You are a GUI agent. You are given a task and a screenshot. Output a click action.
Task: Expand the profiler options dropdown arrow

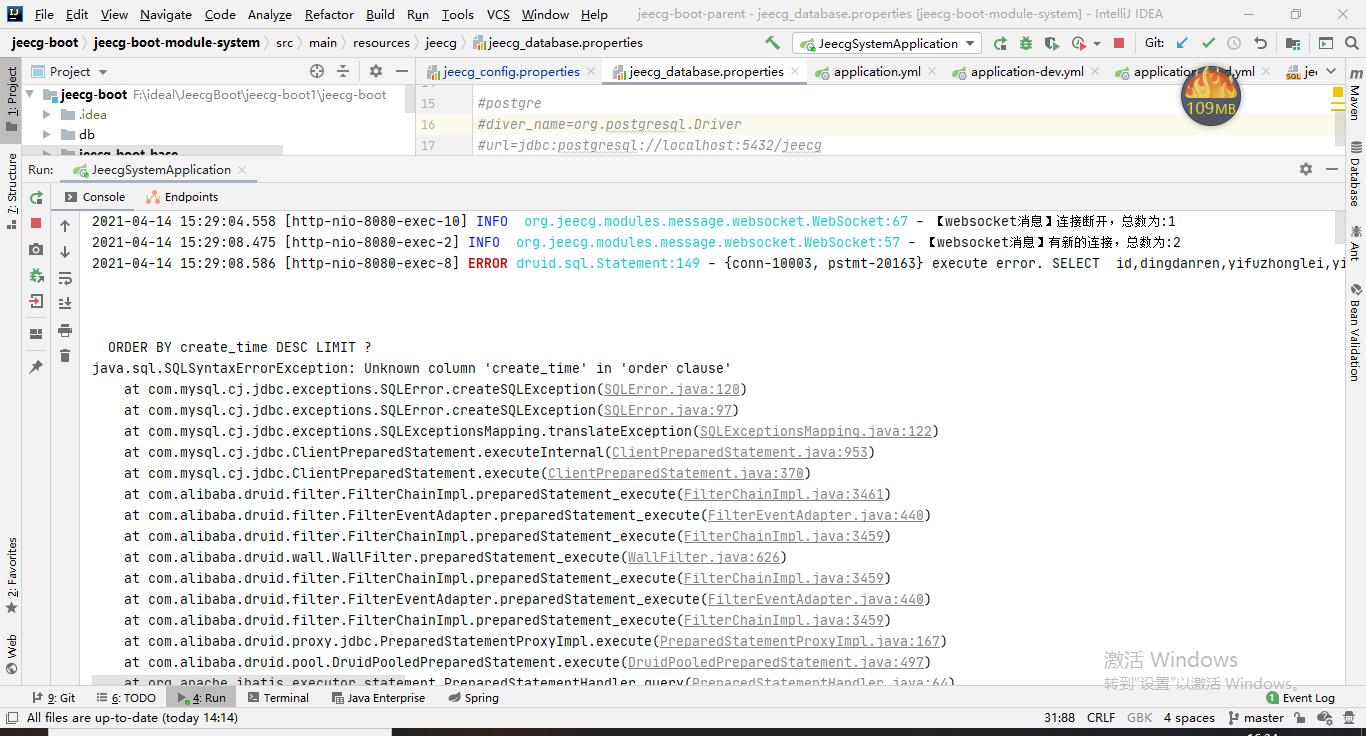(1097, 44)
